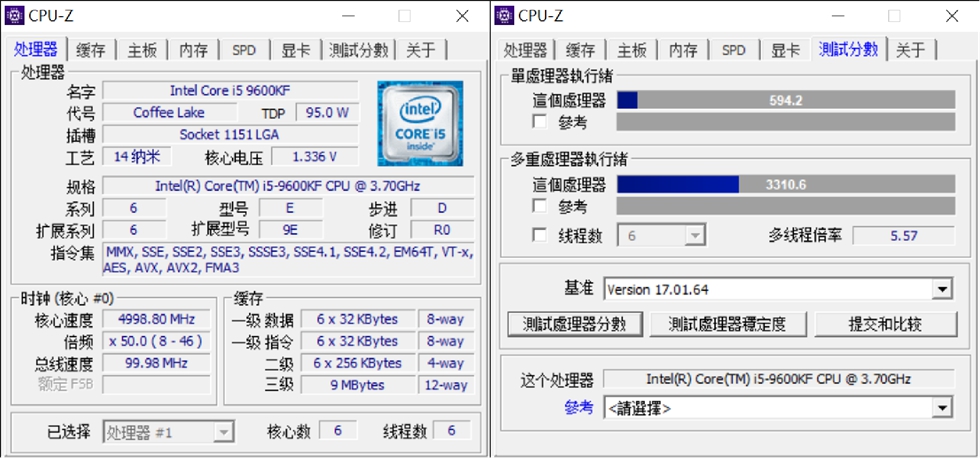
Task: Click the Coffee Lake codename field
Action: (x=169, y=112)
